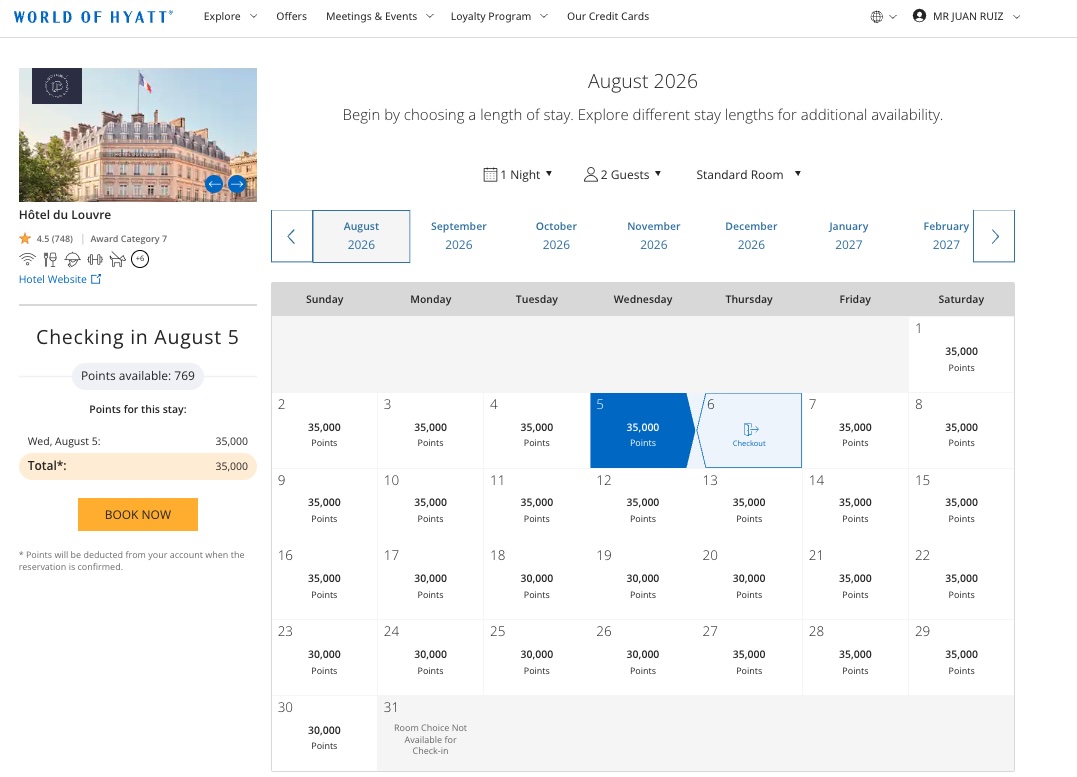The height and width of the screenshot is (777, 1077).
Task: Click the 4.5 (748) reviews rating
Action: click(54, 238)
